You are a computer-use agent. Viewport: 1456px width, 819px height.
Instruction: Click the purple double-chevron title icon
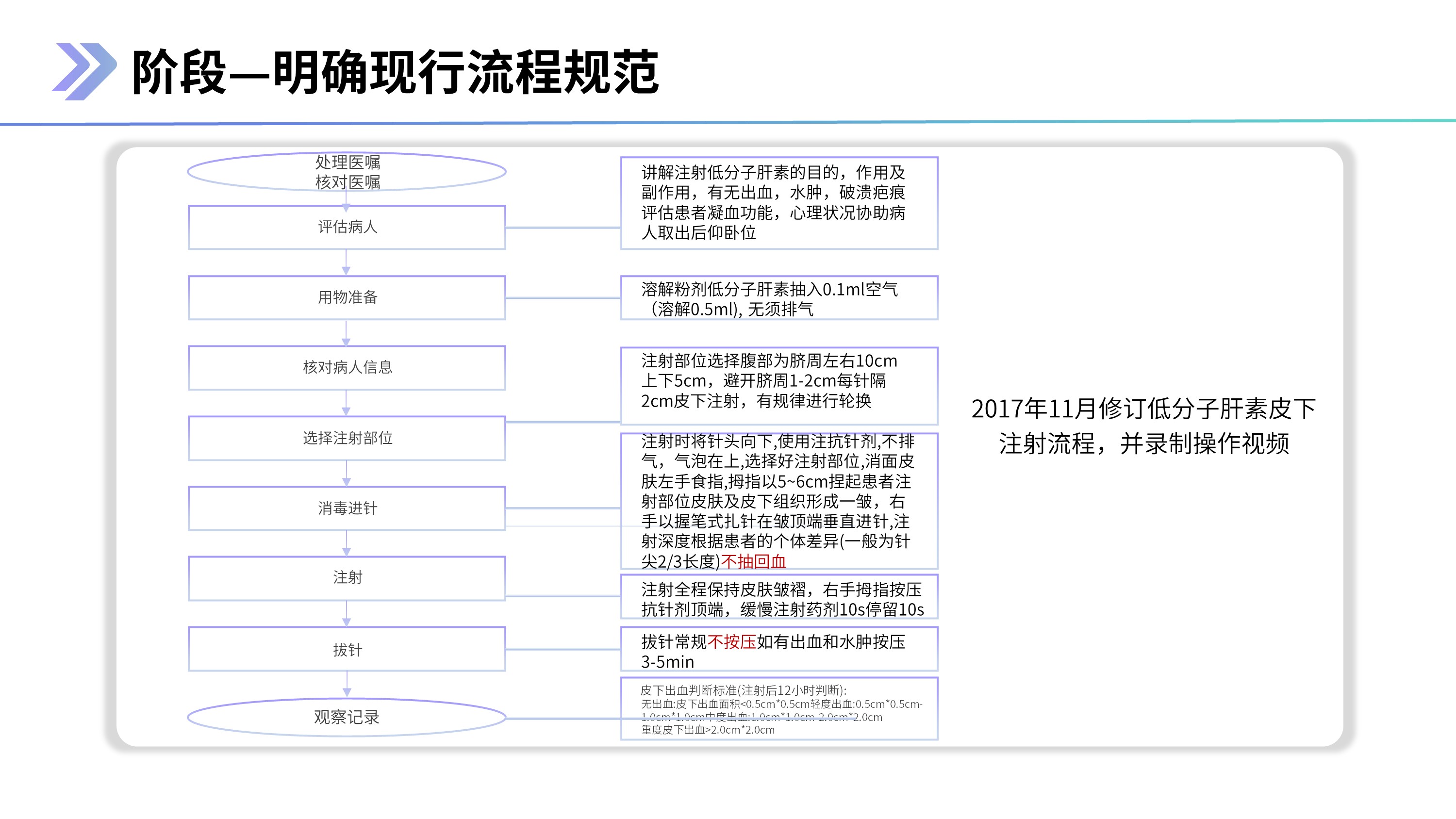84,72
